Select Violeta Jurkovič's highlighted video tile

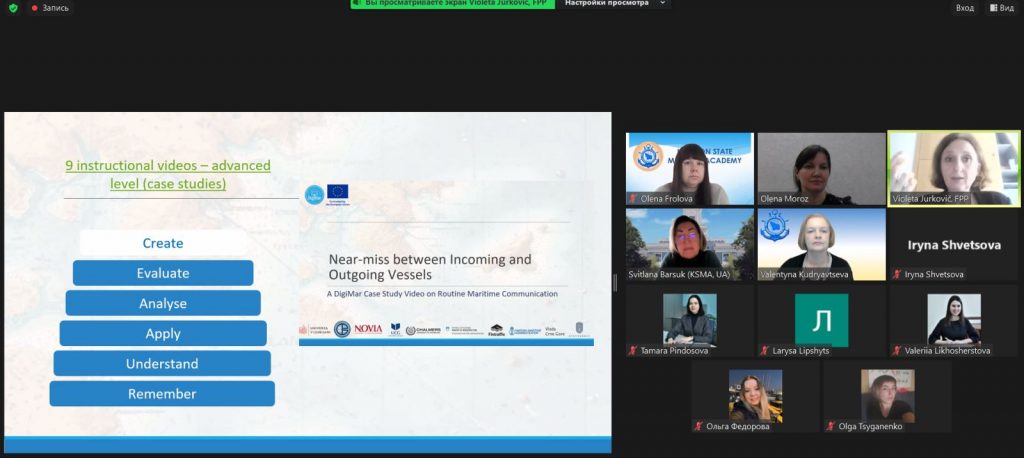954,168
